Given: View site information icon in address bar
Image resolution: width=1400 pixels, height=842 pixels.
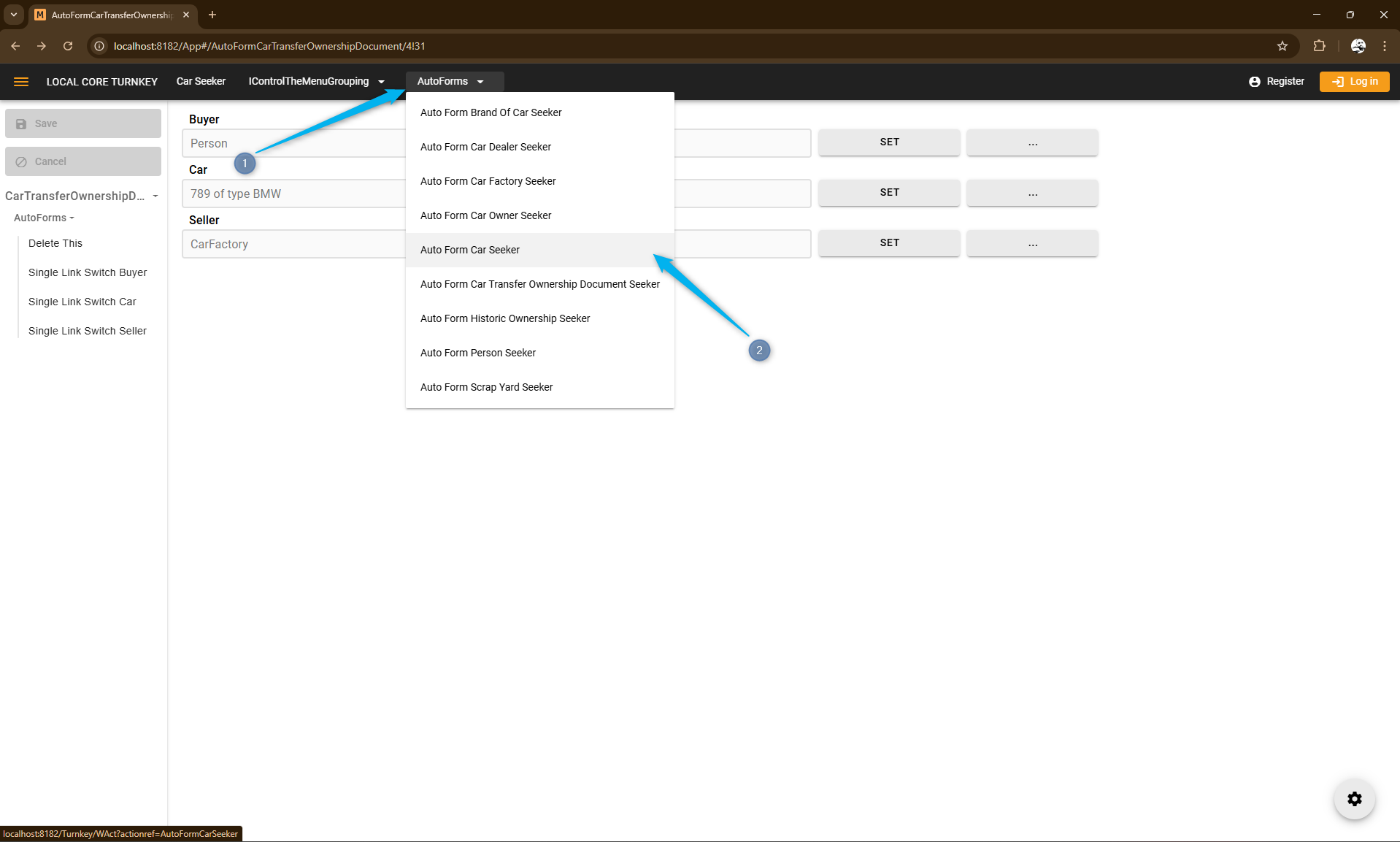Looking at the screenshot, I should coord(100,46).
